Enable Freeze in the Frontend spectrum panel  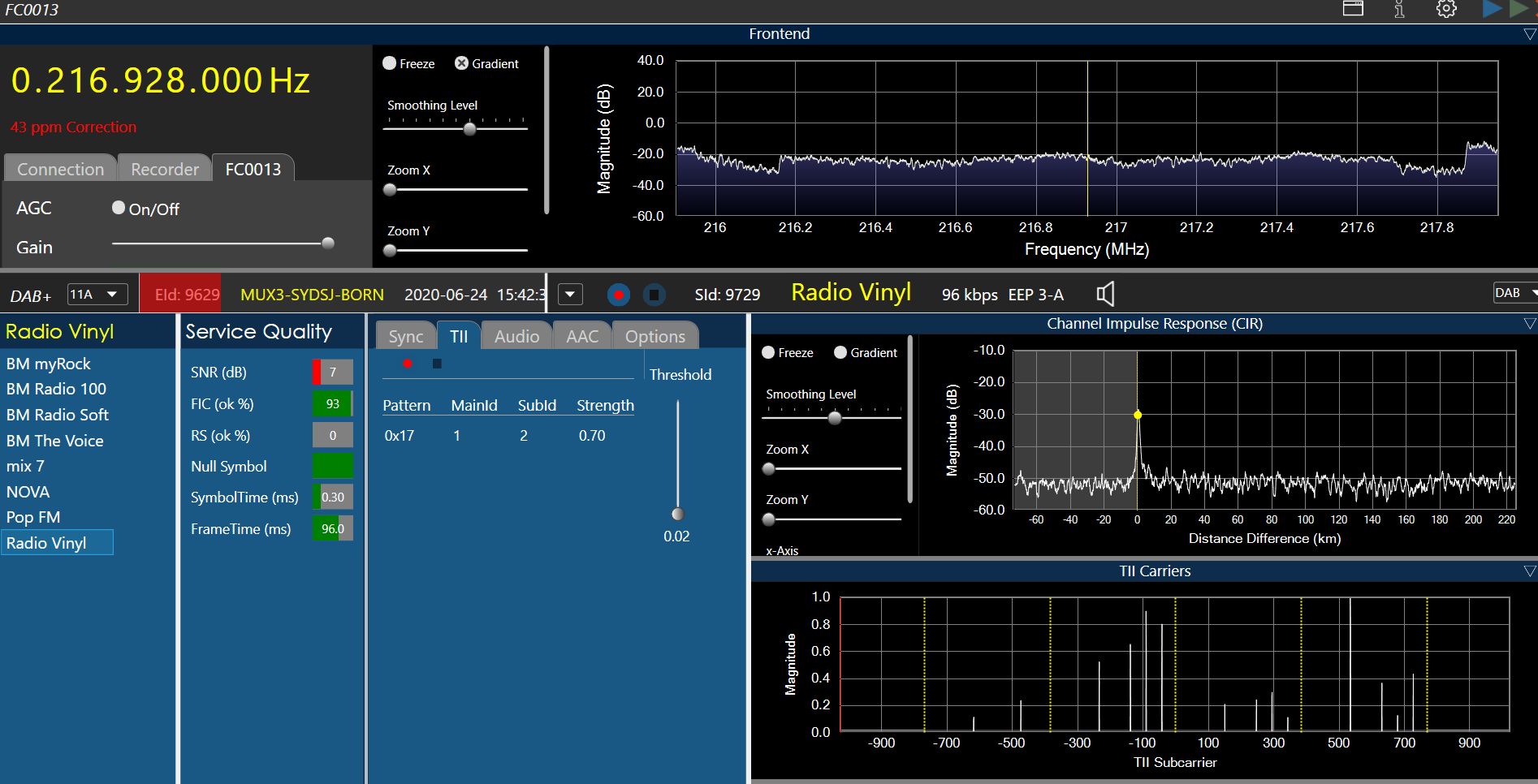390,63
